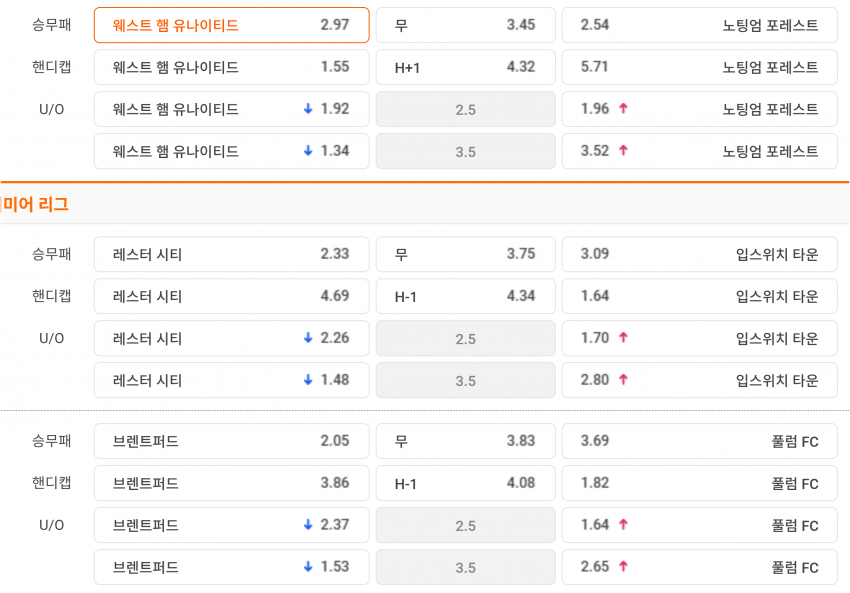Select 레스터 시티 handicap odds 4.69
The height and width of the screenshot is (593, 850).
[x=231, y=296]
